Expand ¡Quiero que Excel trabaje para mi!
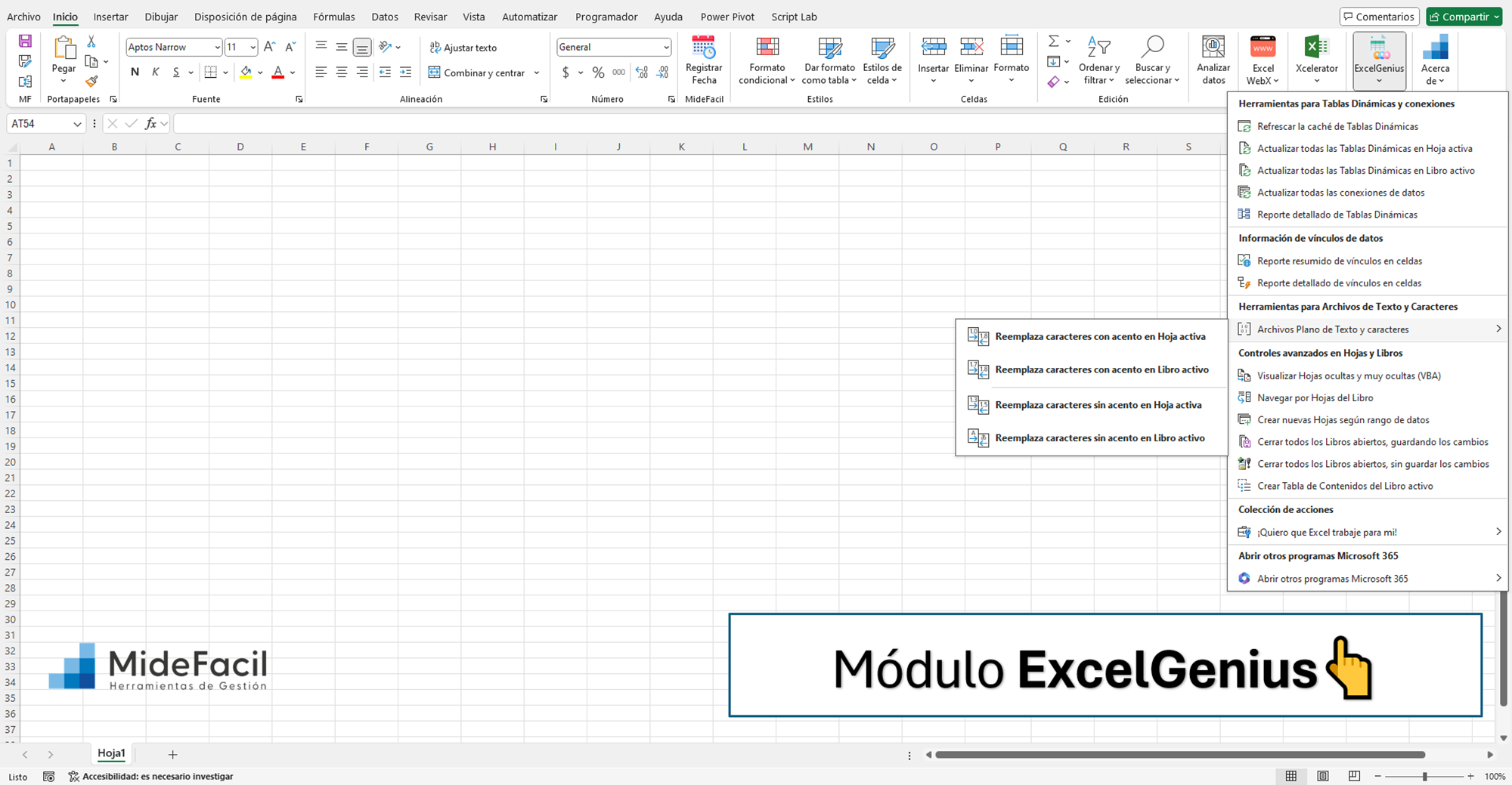The height and width of the screenshot is (785, 1512). pos(1368,532)
